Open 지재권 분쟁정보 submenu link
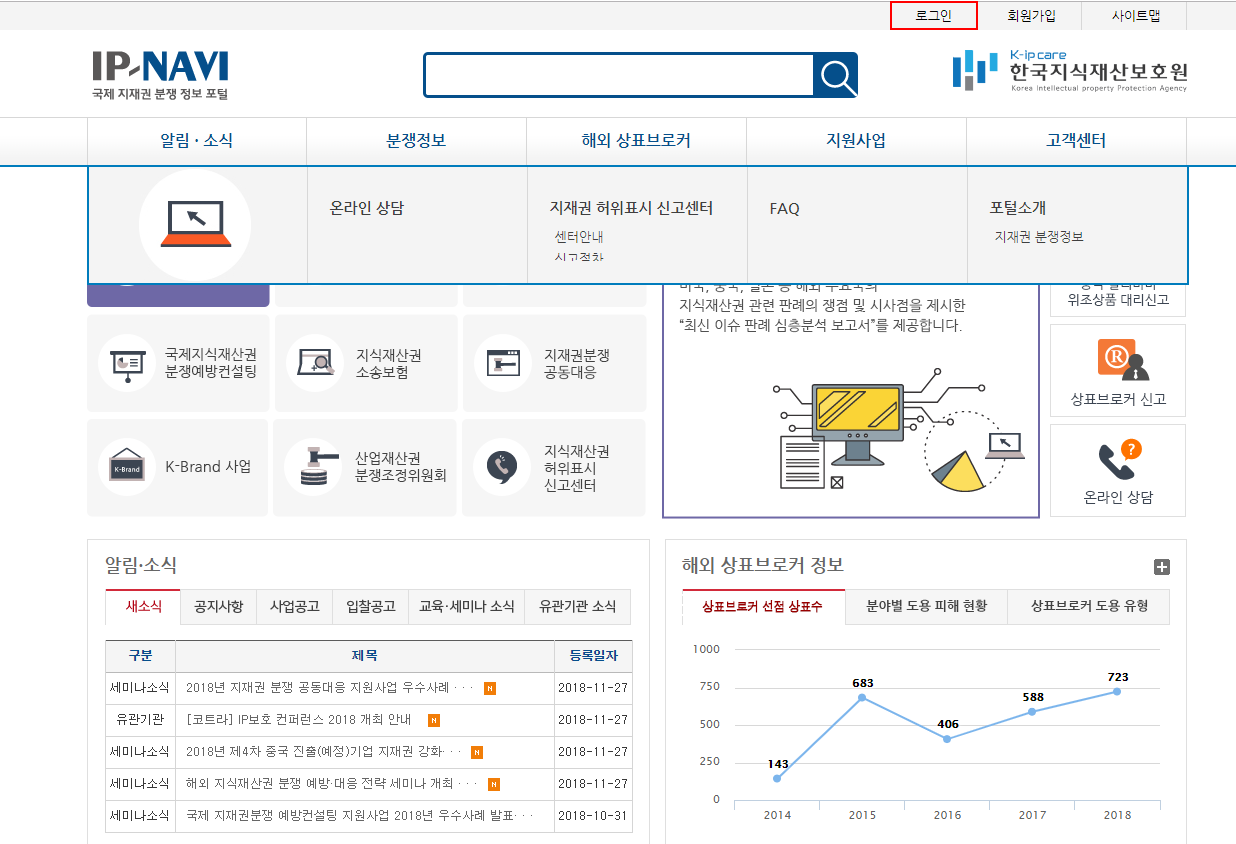 pyautogui.click(x=1039, y=237)
